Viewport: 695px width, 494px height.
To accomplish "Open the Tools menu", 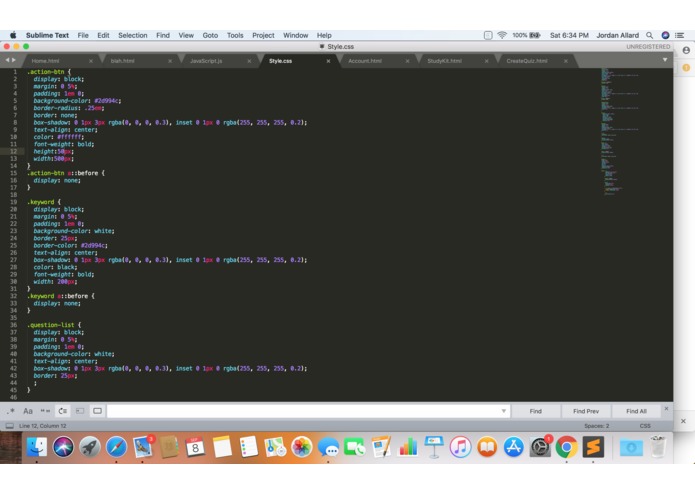I will (x=235, y=35).
